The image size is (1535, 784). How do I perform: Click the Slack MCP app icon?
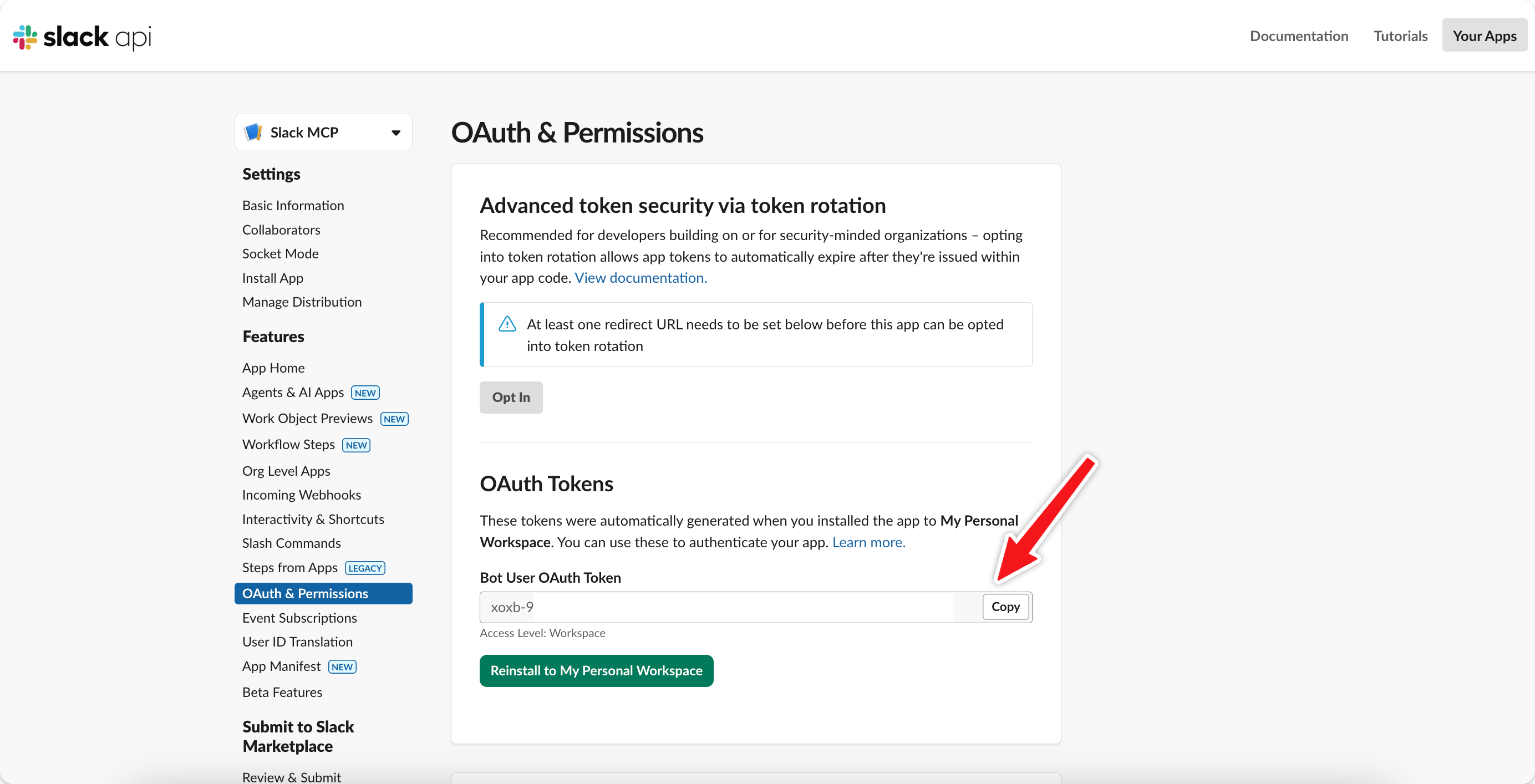[253, 133]
